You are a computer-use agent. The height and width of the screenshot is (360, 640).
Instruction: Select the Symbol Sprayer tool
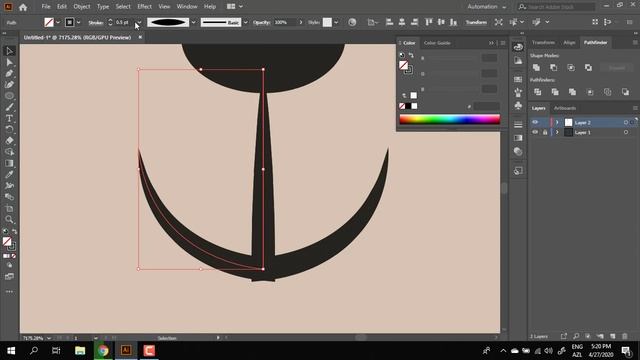pos(9,186)
